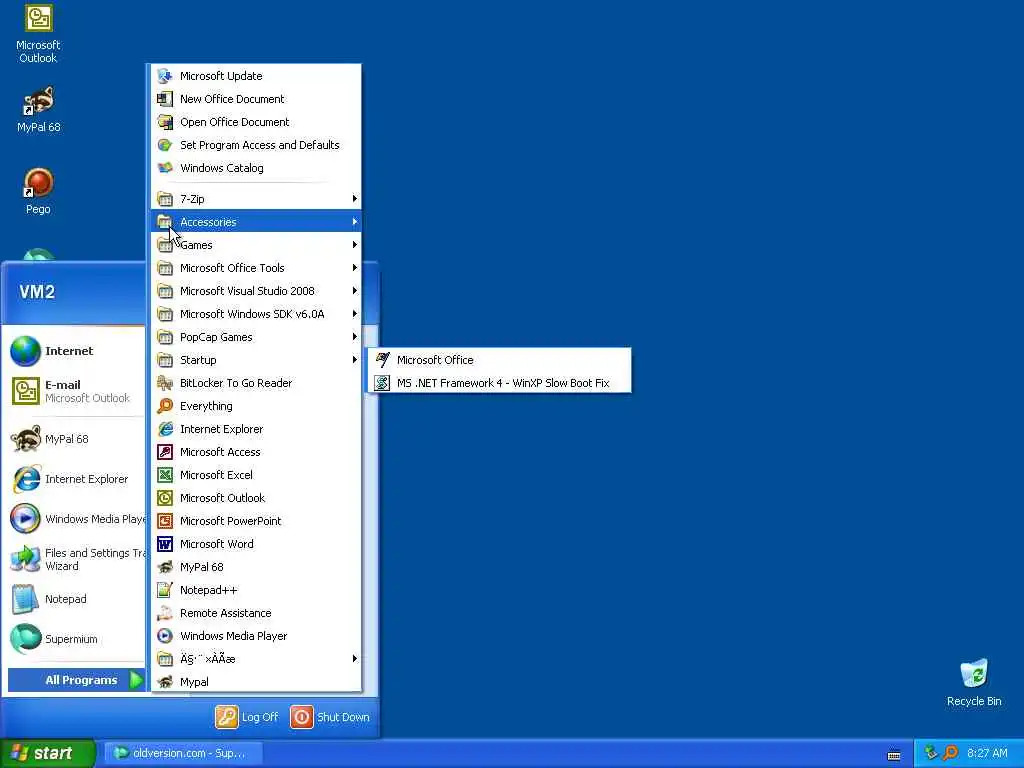Screen dimensions: 1024x768
Task: Click the Everything search icon in the system tray
Action: click(x=951, y=753)
